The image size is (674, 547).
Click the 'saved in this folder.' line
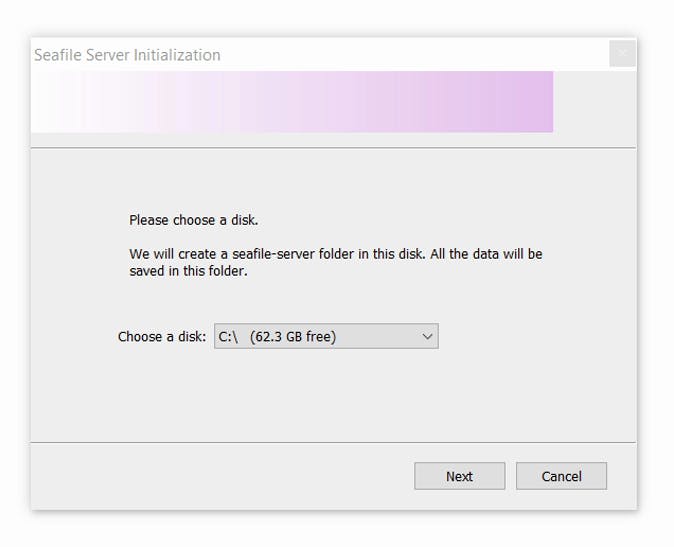point(188,271)
